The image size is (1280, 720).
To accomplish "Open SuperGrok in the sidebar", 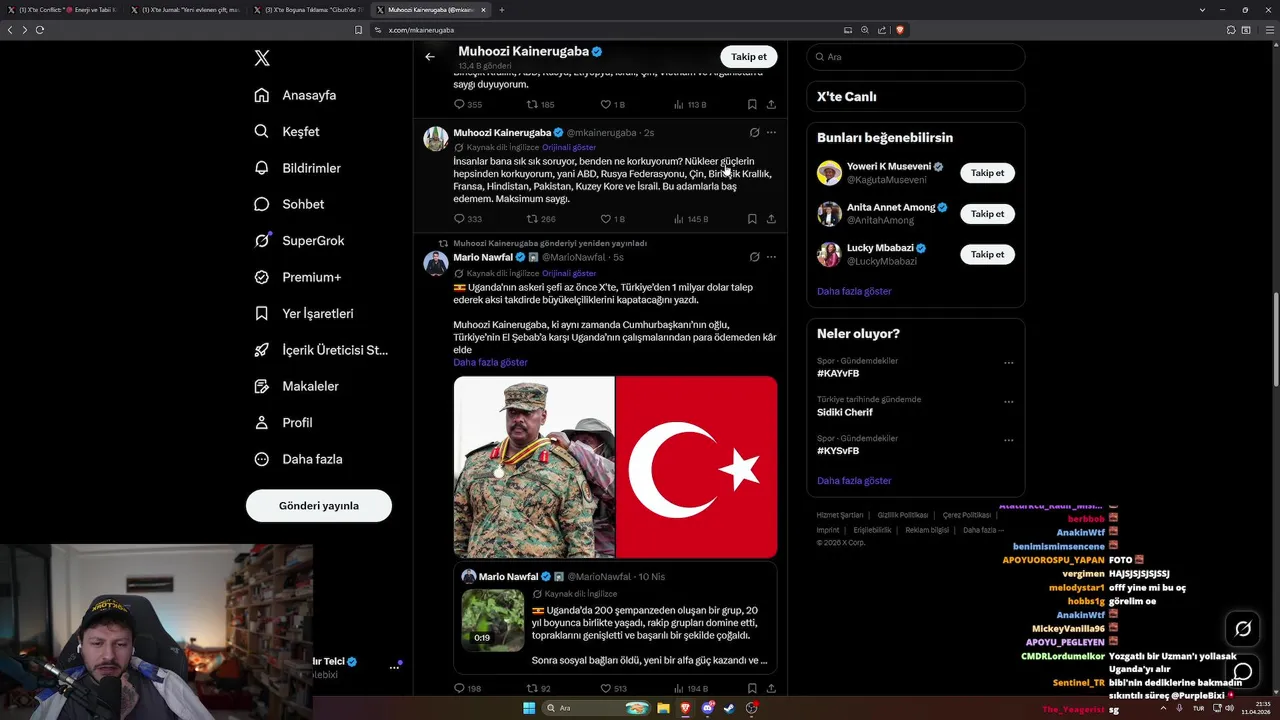I will tap(299, 241).
